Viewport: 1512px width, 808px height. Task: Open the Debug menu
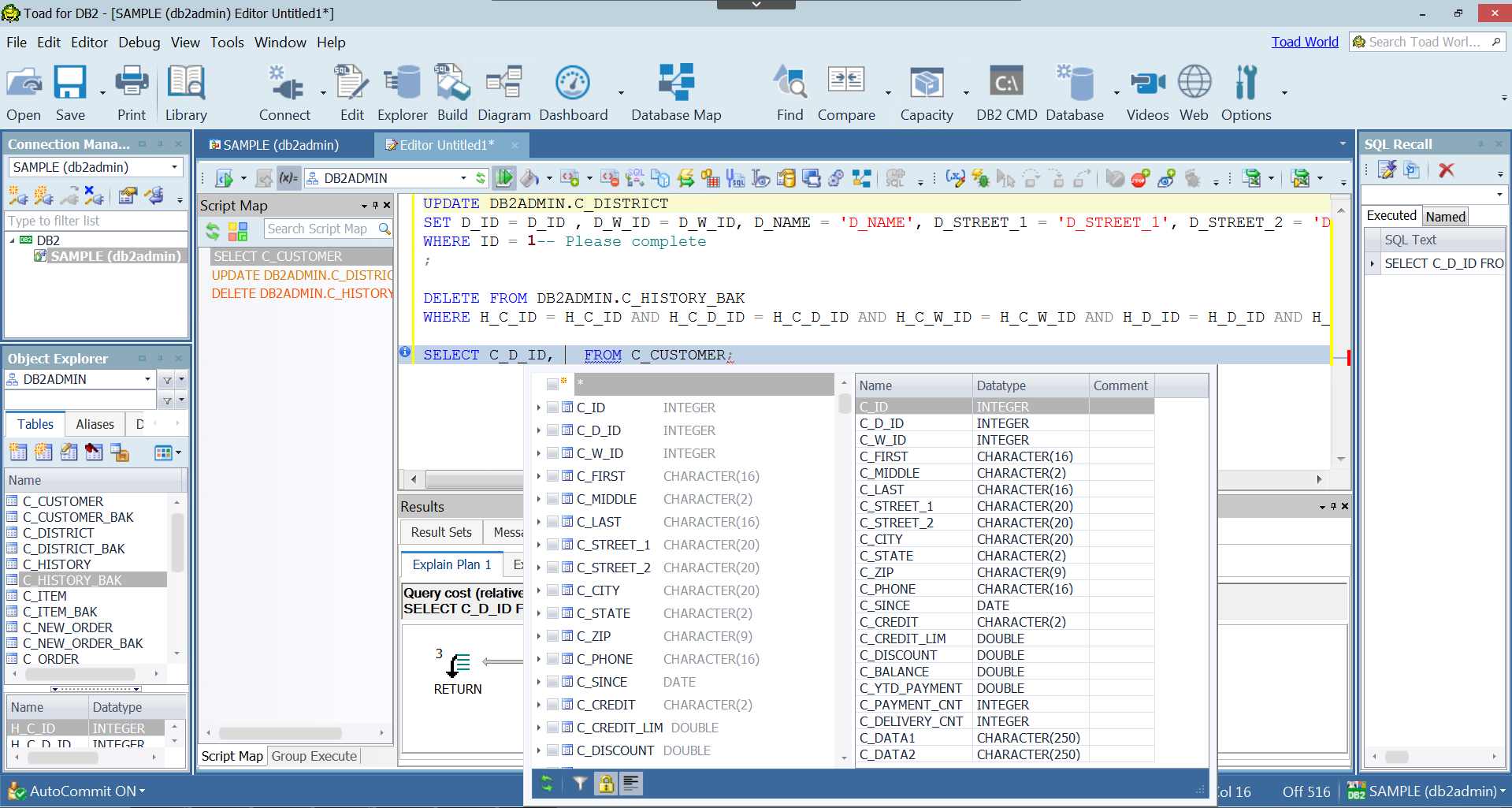click(139, 43)
